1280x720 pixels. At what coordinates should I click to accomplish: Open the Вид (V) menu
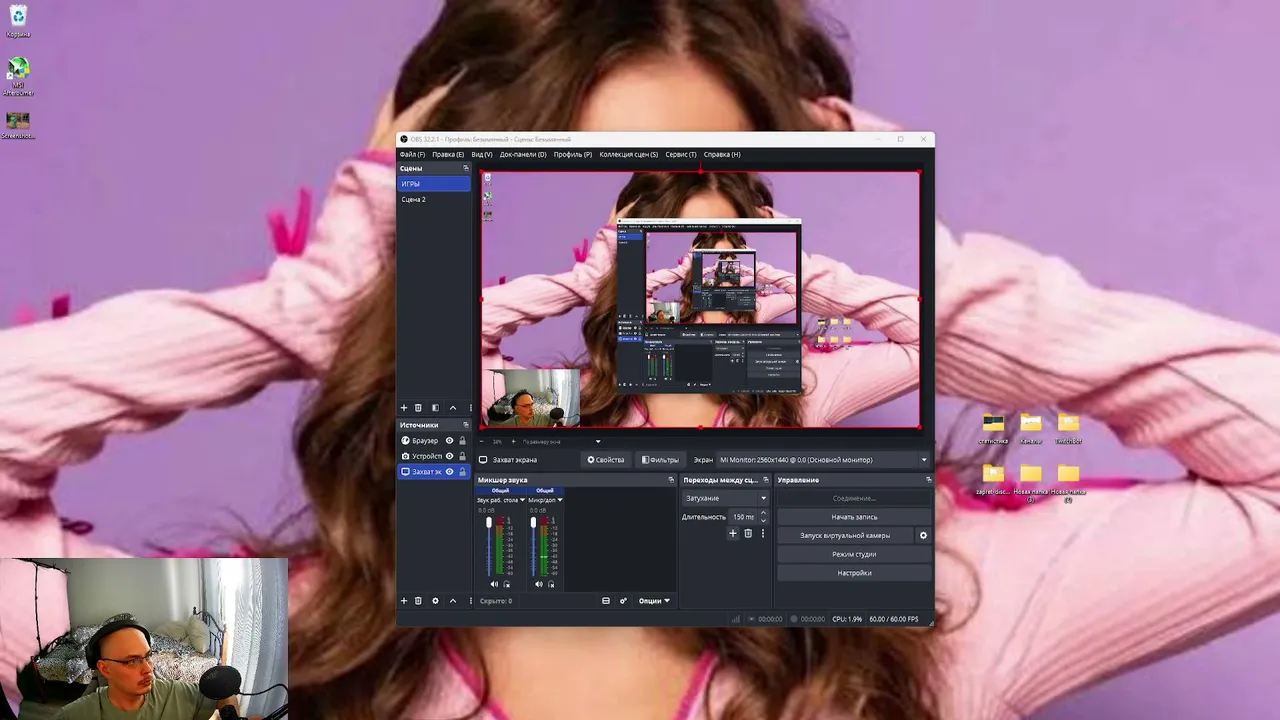[x=482, y=155]
